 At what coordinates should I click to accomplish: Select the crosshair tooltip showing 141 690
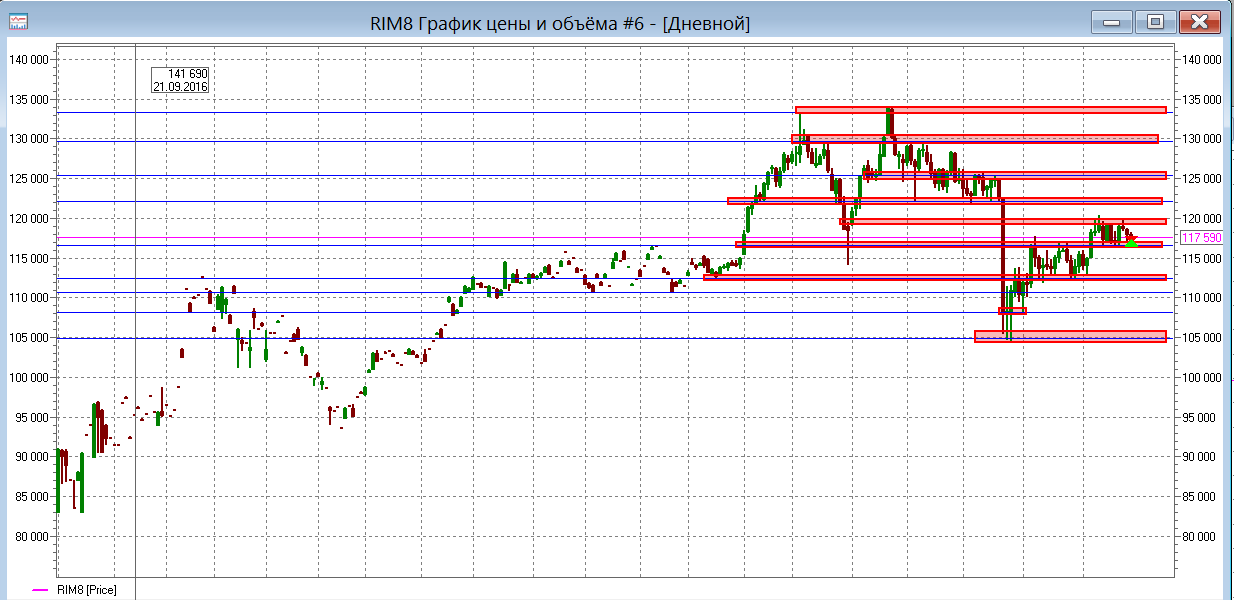pos(180,80)
